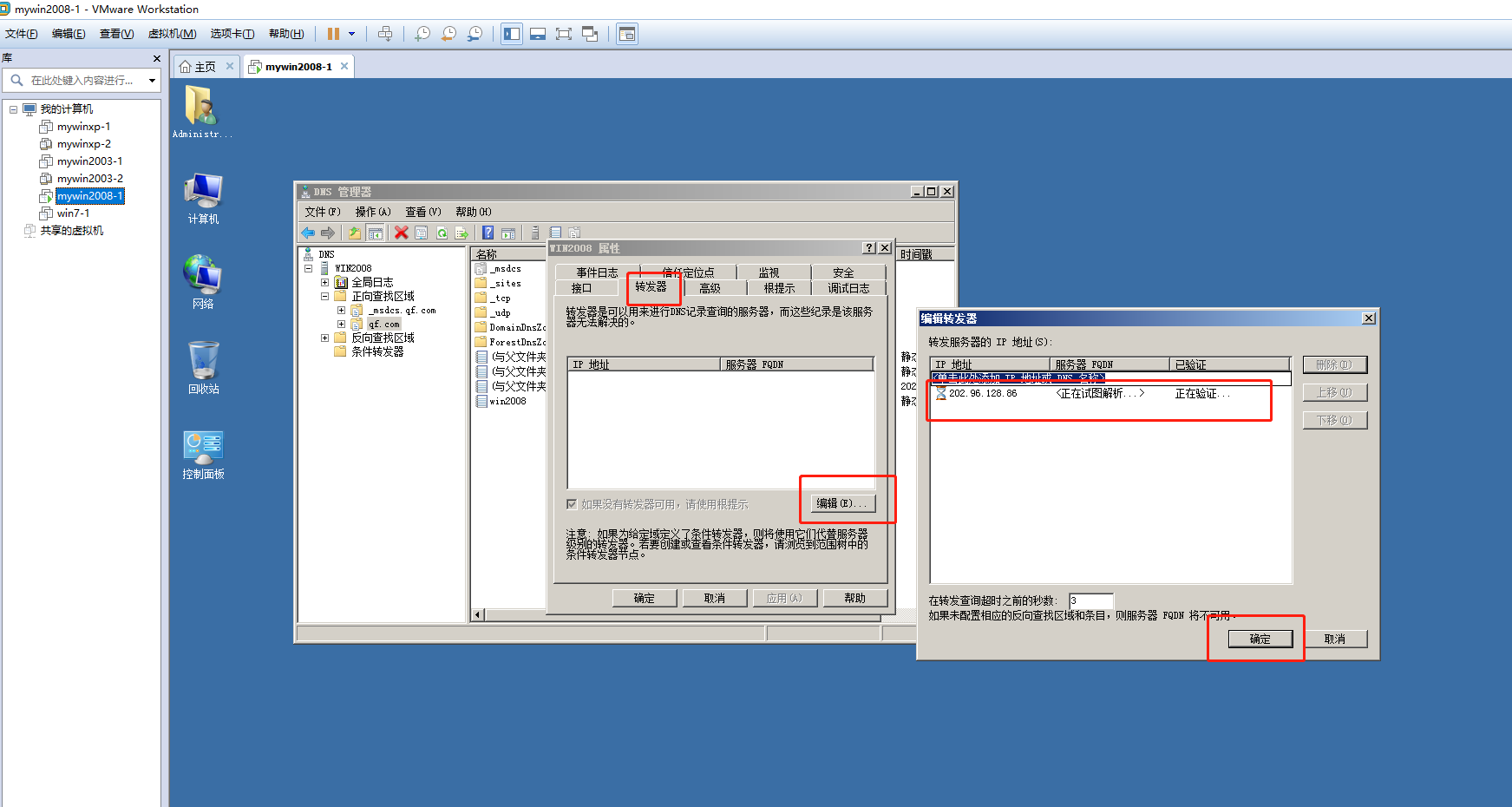This screenshot has height=807, width=1512.
Task: Click the library search input field
Action: coord(83,80)
